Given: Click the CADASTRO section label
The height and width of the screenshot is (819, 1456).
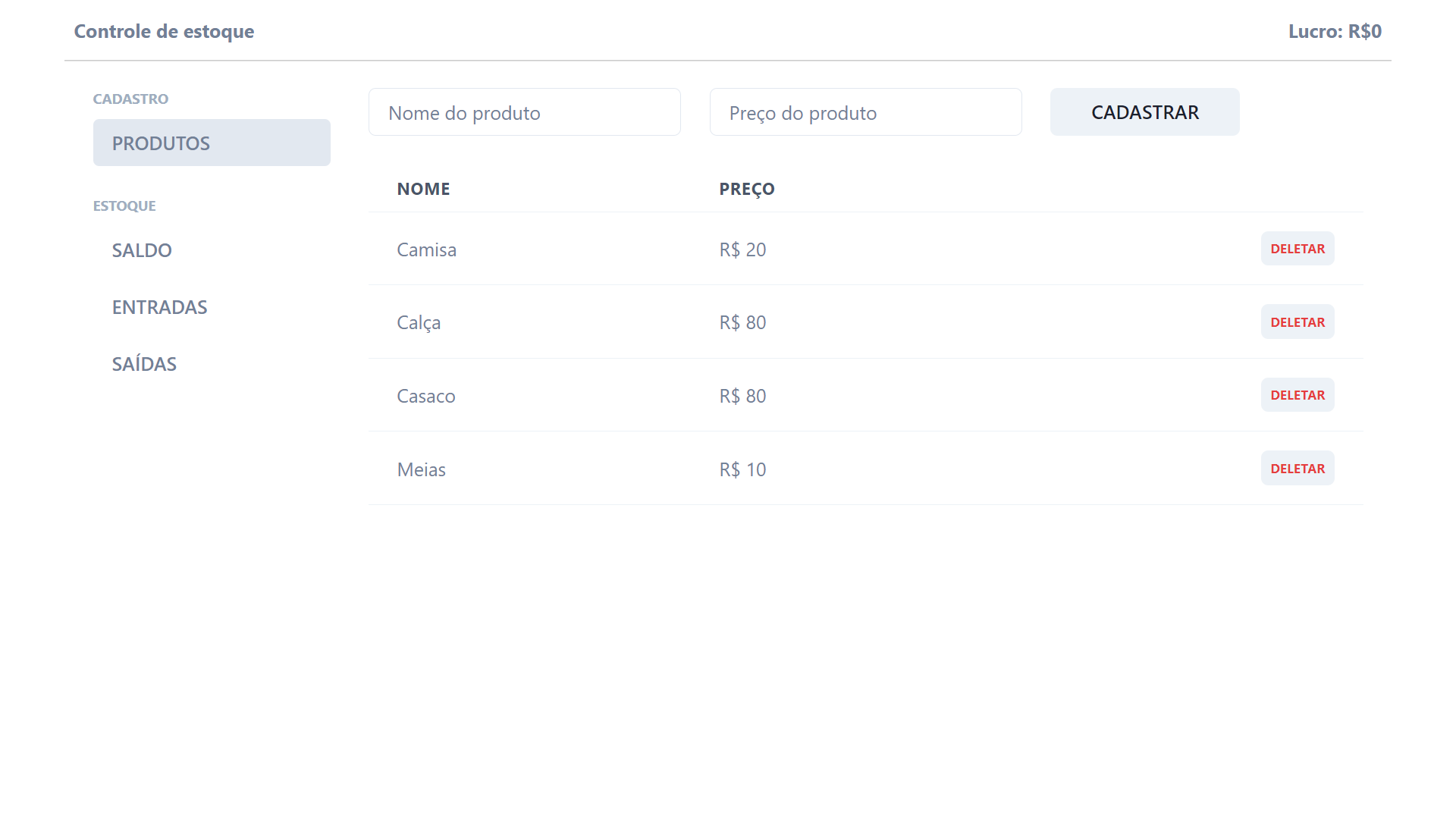Looking at the screenshot, I should (x=130, y=99).
